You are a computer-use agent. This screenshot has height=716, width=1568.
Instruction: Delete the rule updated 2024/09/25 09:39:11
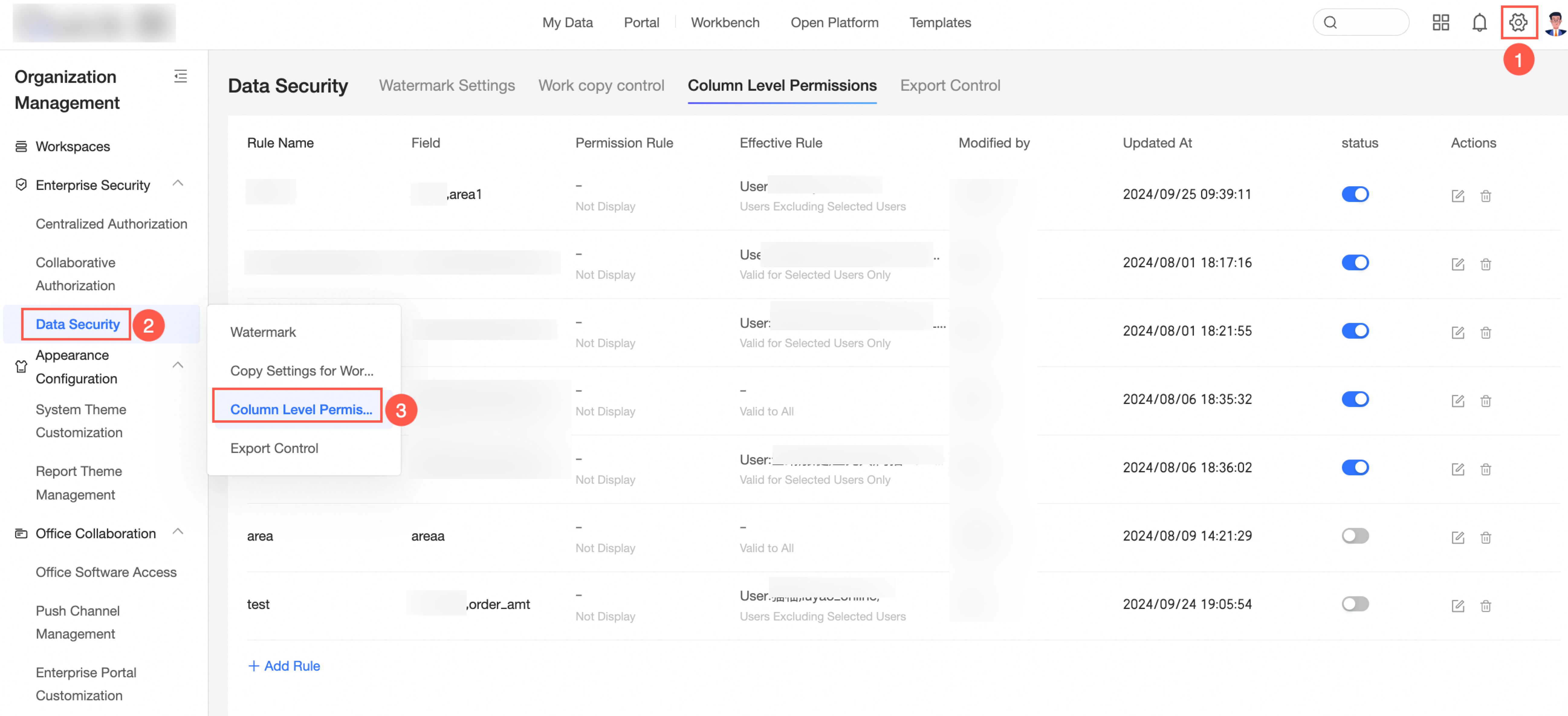click(1485, 195)
